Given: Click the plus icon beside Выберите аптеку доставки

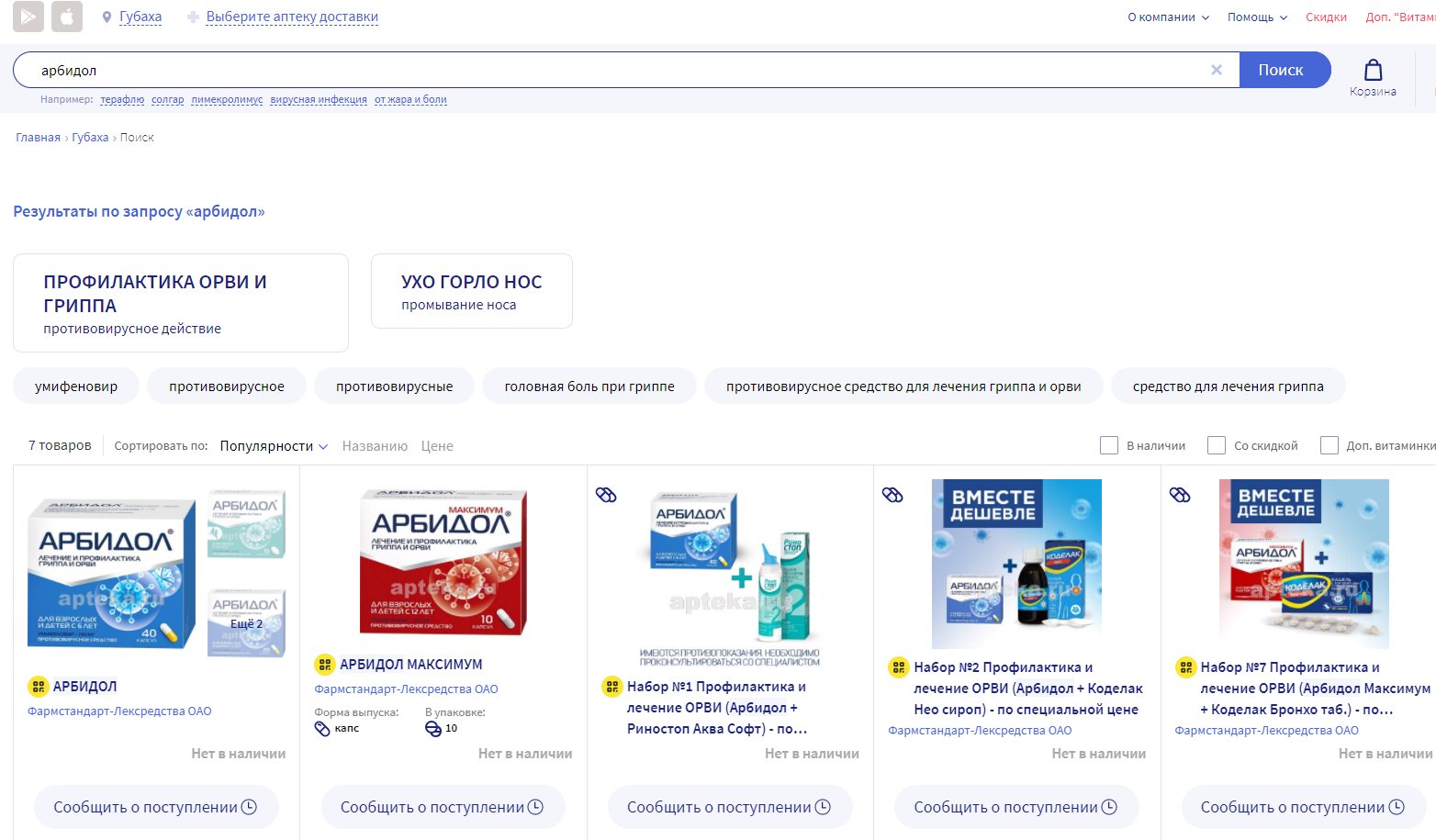Looking at the screenshot, I should (x=193, y=17).
